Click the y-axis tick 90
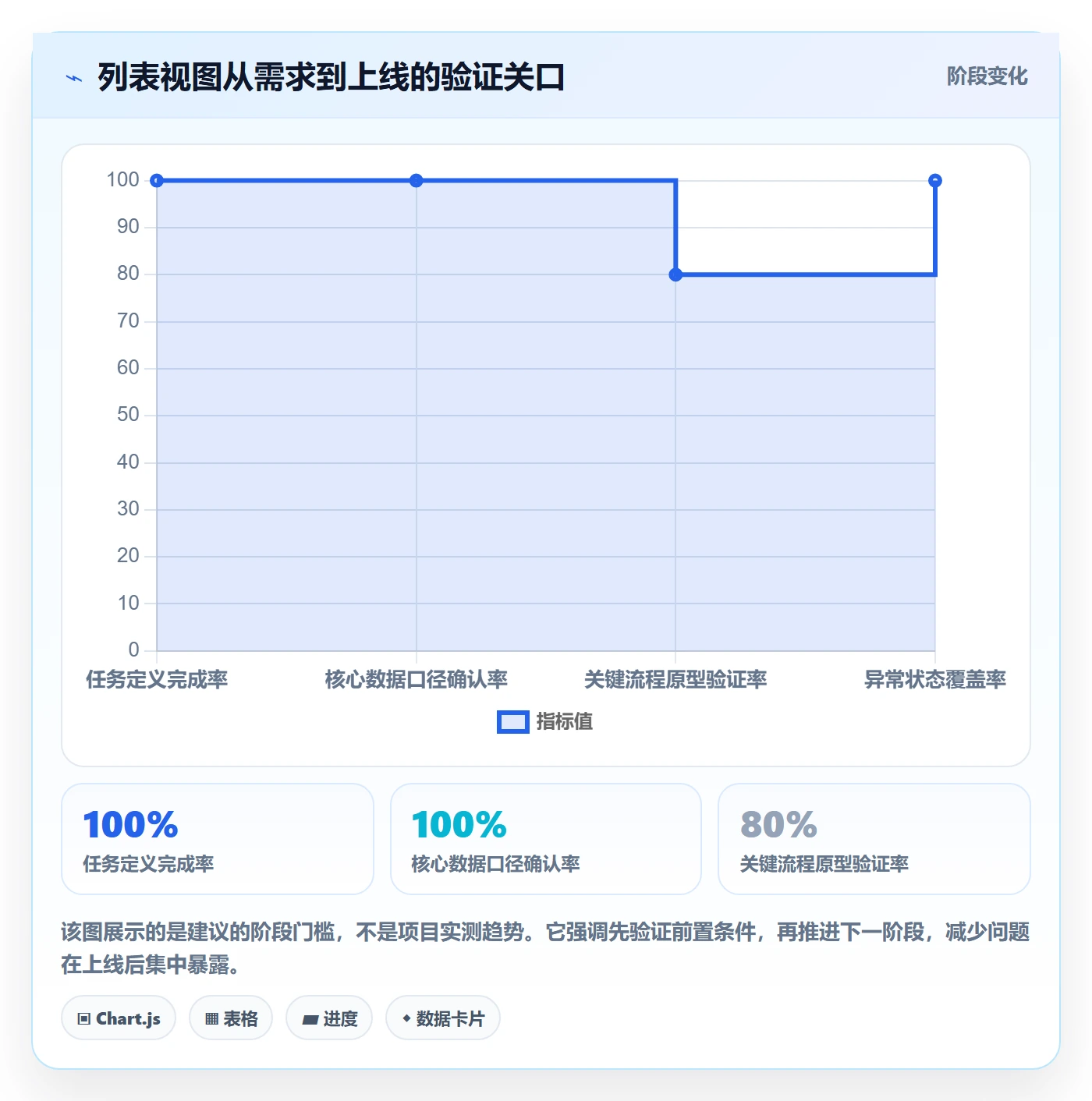The height and width of the screenshot is (1101, 1092). [128, 227]
